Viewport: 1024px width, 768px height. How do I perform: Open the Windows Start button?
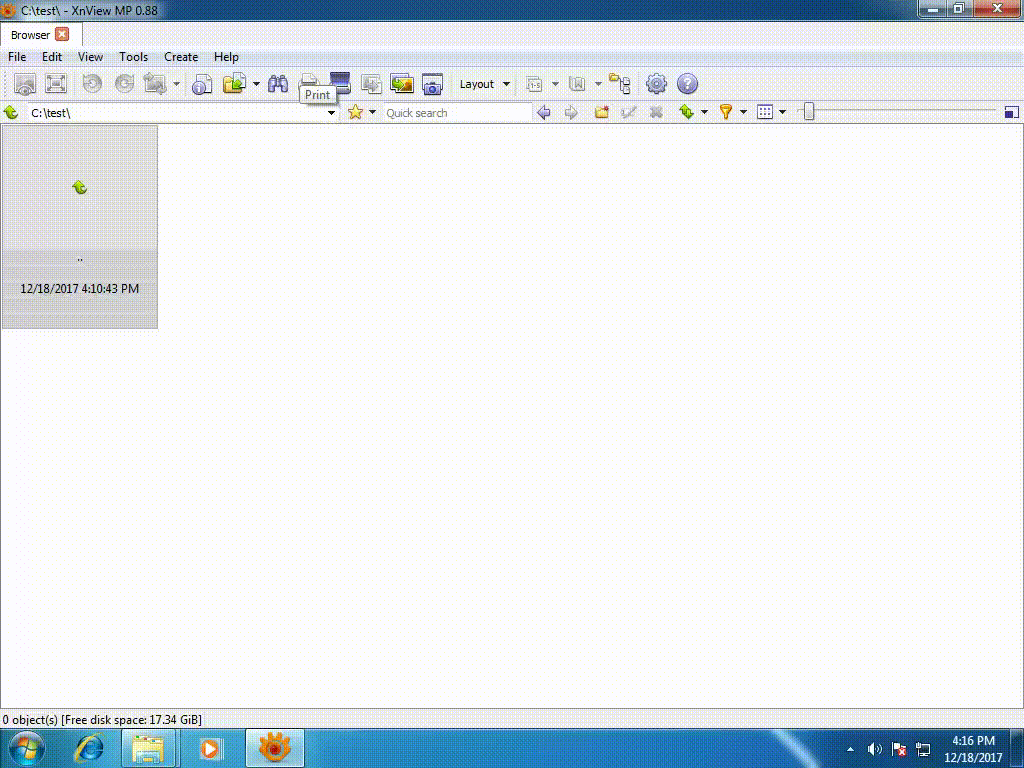[x=26, y=748]
